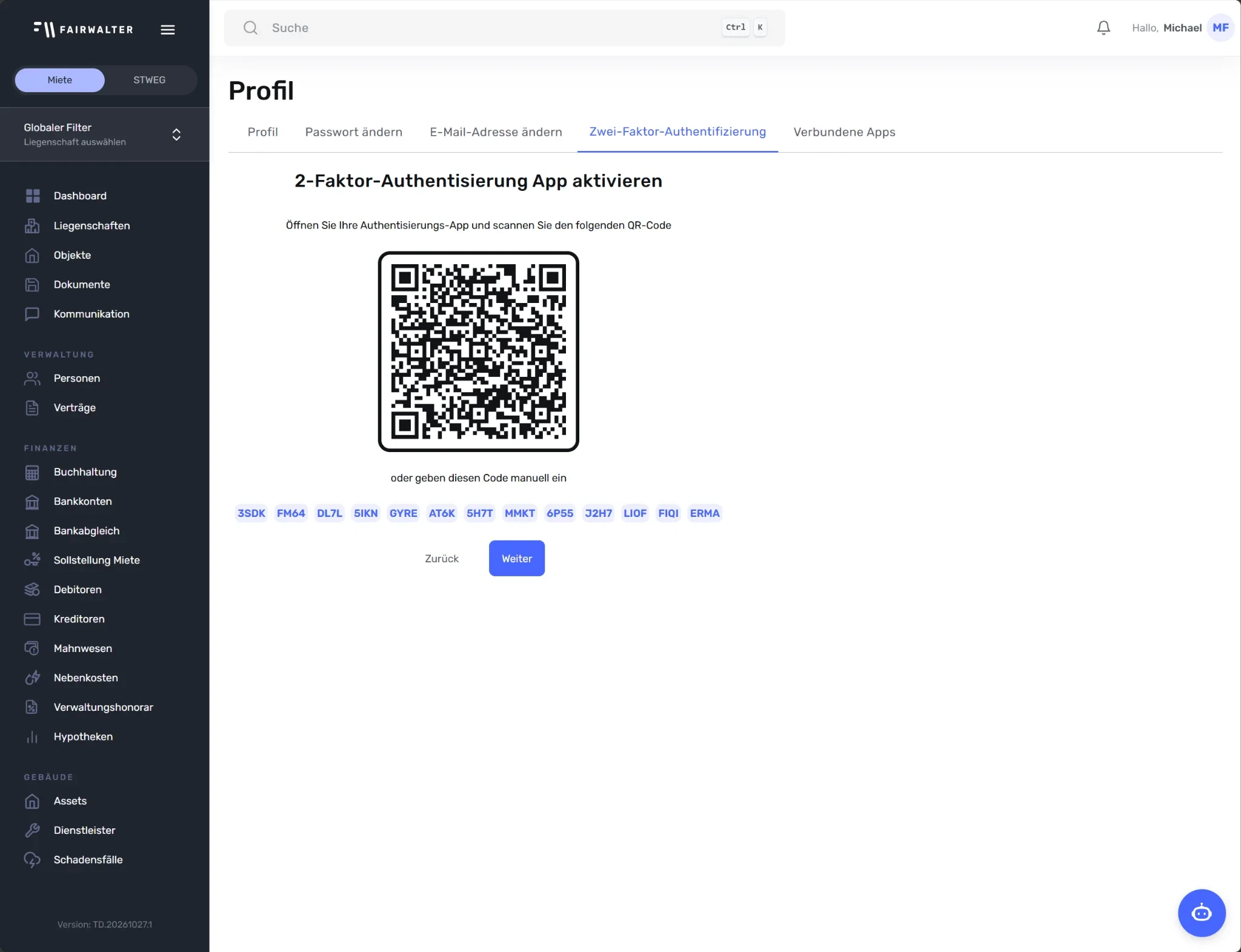The height and width of the screenshot is (952, 1241).
Task: Click the Ctrl shortcut key hint
Action: coord(736,27)
